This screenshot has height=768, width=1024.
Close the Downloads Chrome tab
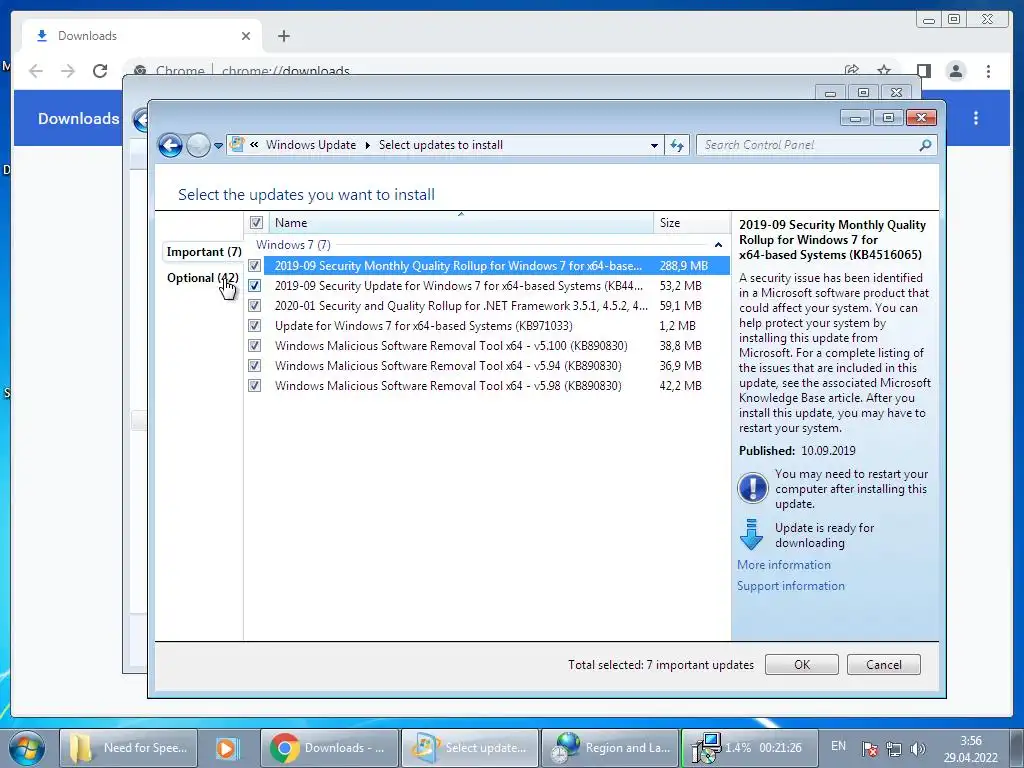coord(246,36)
